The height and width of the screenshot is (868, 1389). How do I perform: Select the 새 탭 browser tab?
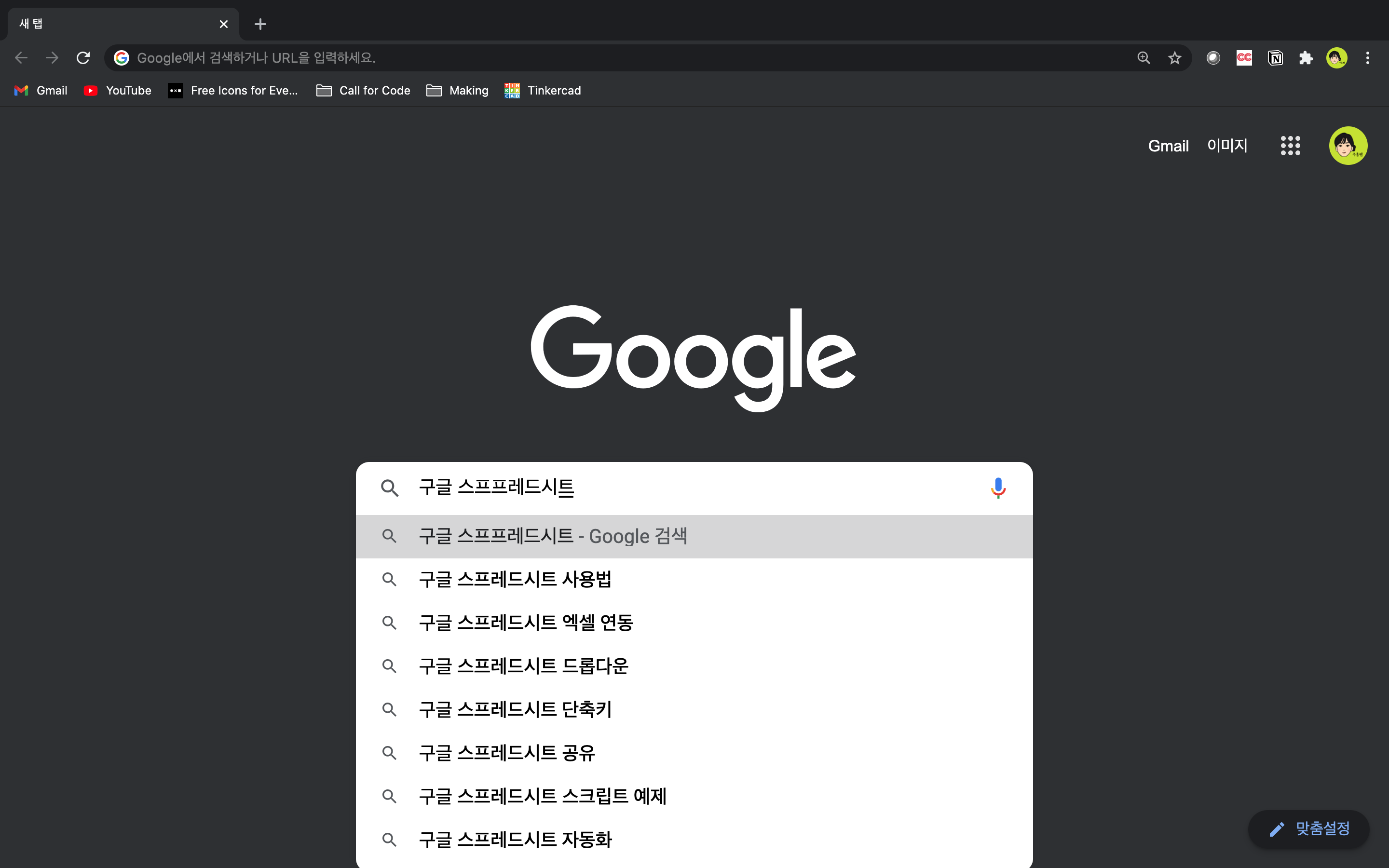point(115,24)
